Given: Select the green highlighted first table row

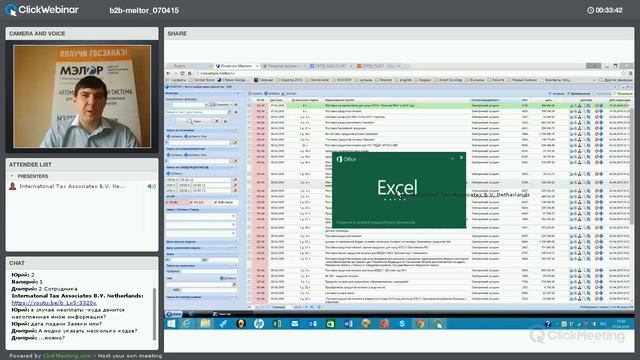Looking at the screenshot, I should coord(439,105).
